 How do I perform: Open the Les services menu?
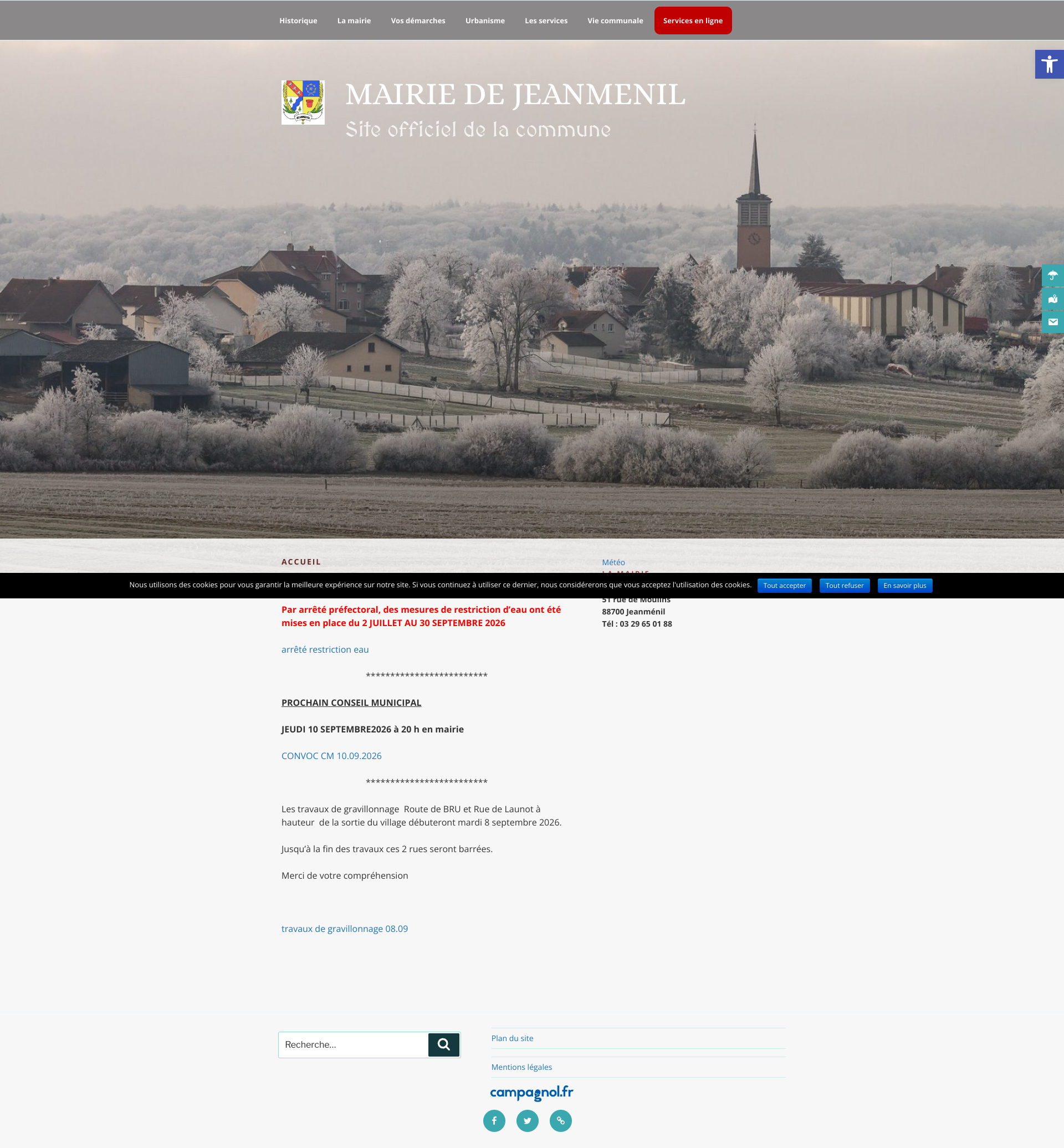click(546, 20)
